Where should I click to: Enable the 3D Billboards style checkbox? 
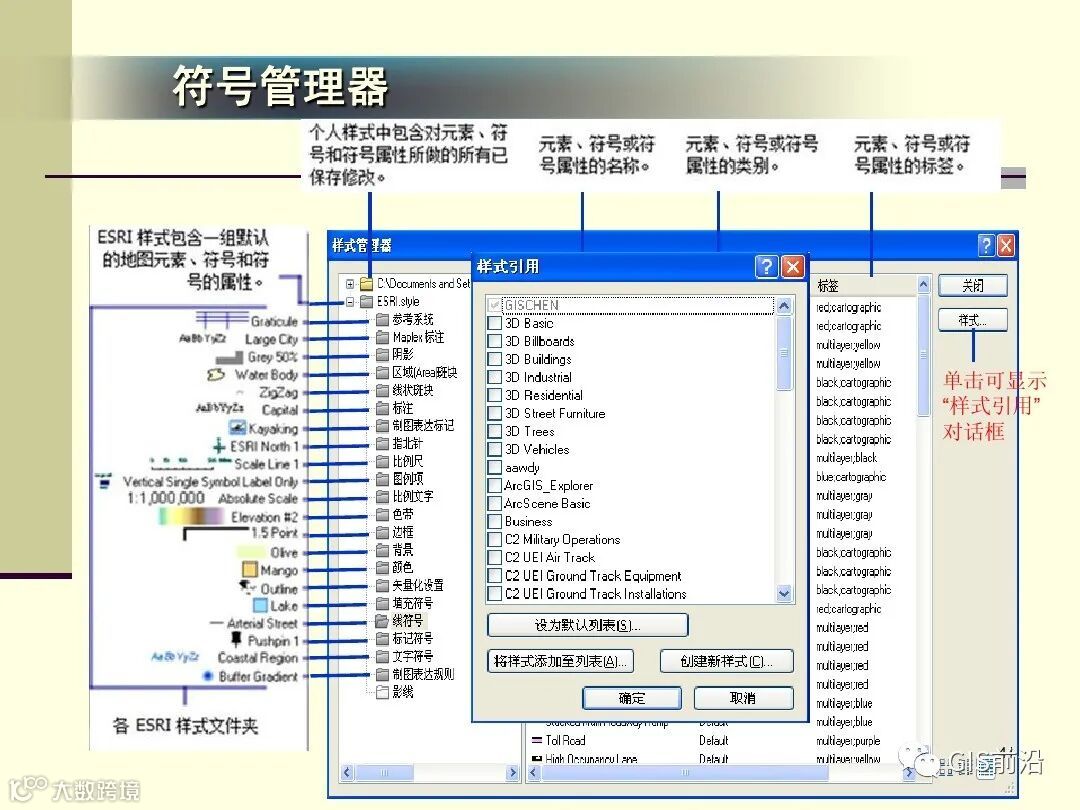tap(495, 341)
